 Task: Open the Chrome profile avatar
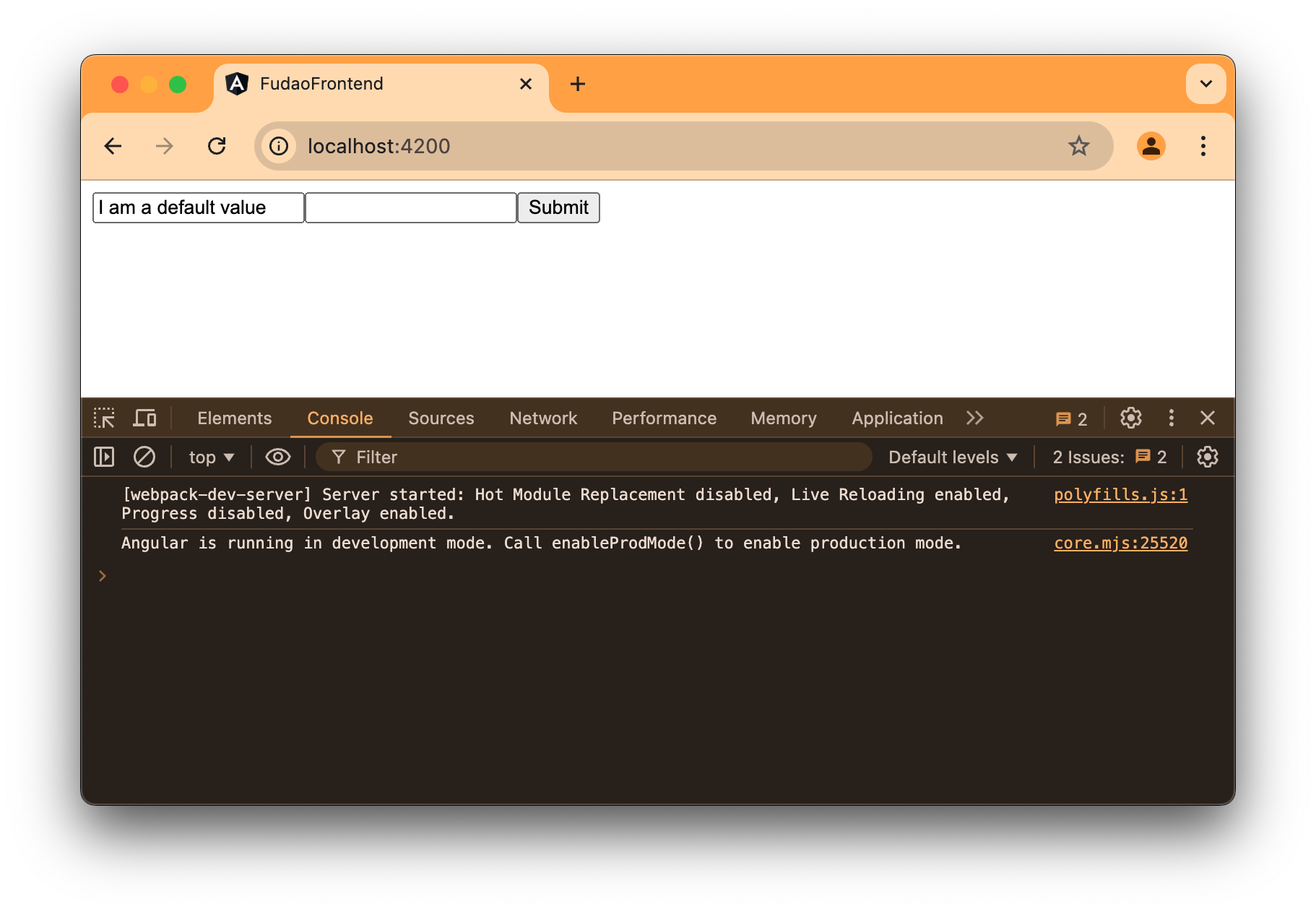pyautogui.click(x=1151, y=146)
